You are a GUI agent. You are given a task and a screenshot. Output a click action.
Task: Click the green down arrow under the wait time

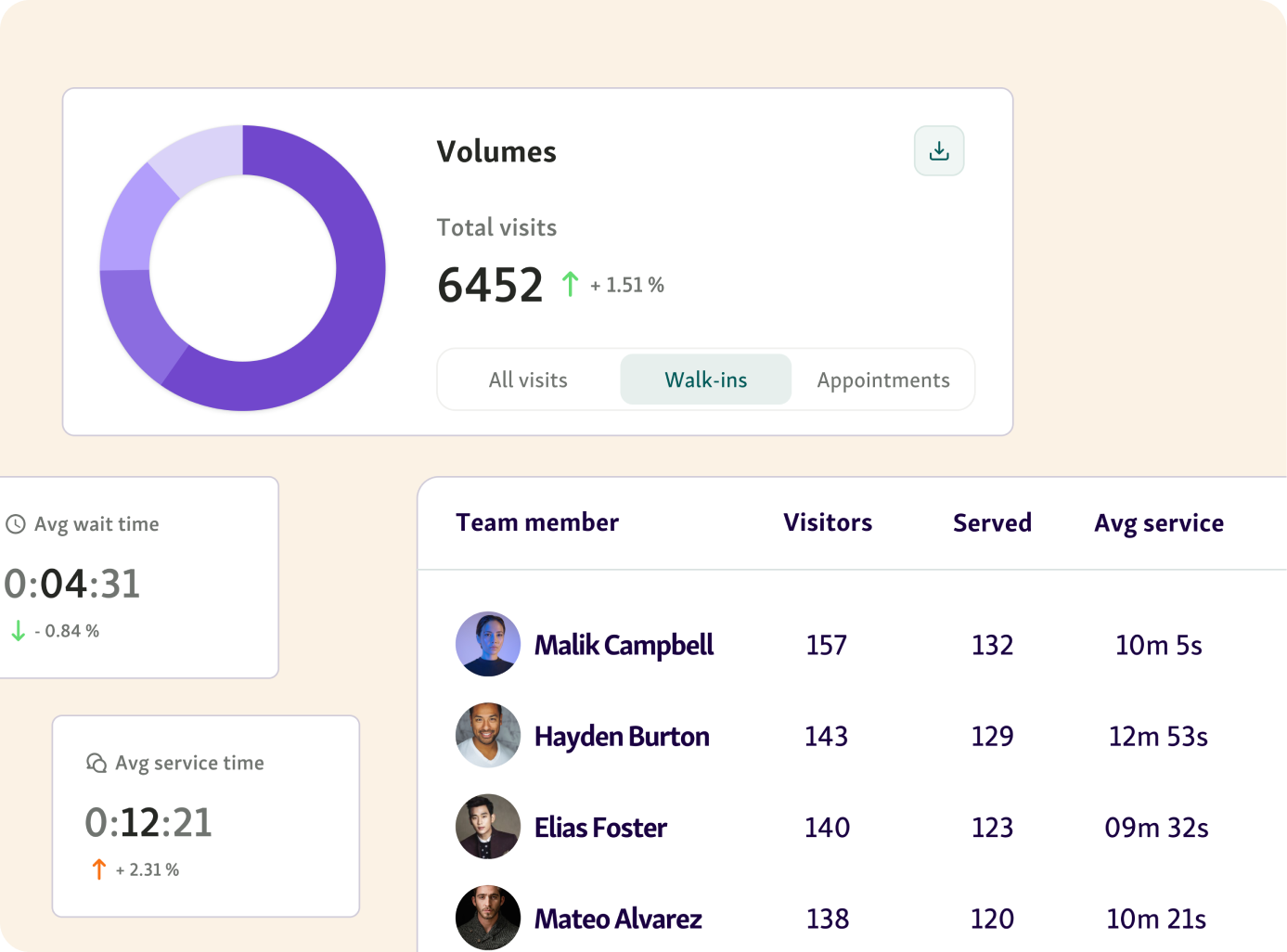click(x=19, y=631)
